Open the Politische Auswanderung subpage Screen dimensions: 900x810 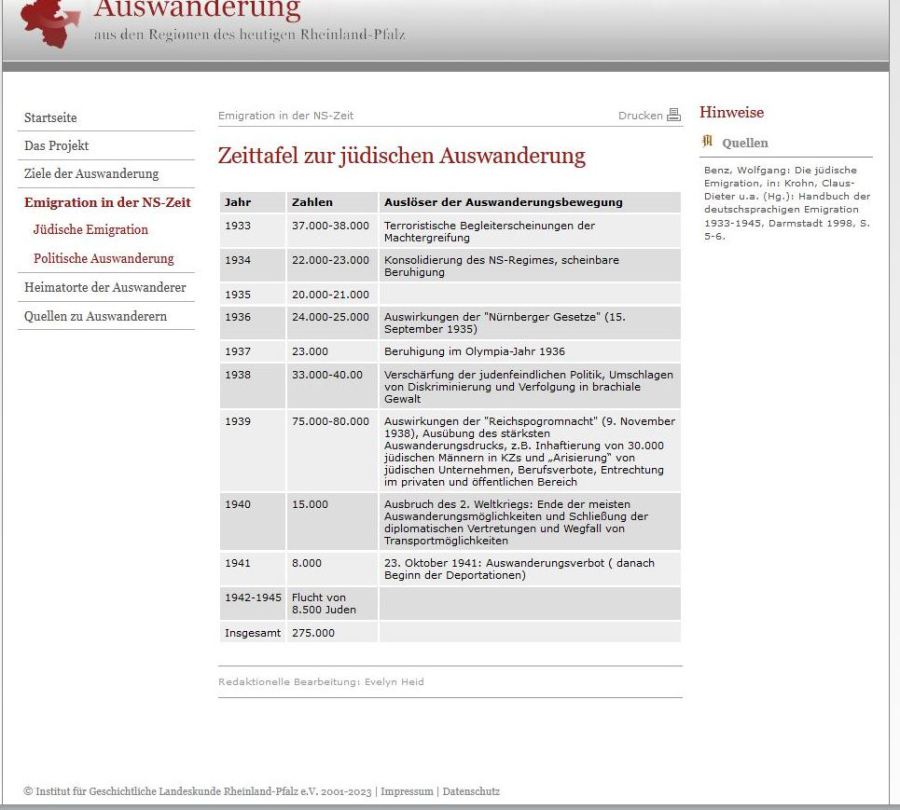[x=103, y=259]
